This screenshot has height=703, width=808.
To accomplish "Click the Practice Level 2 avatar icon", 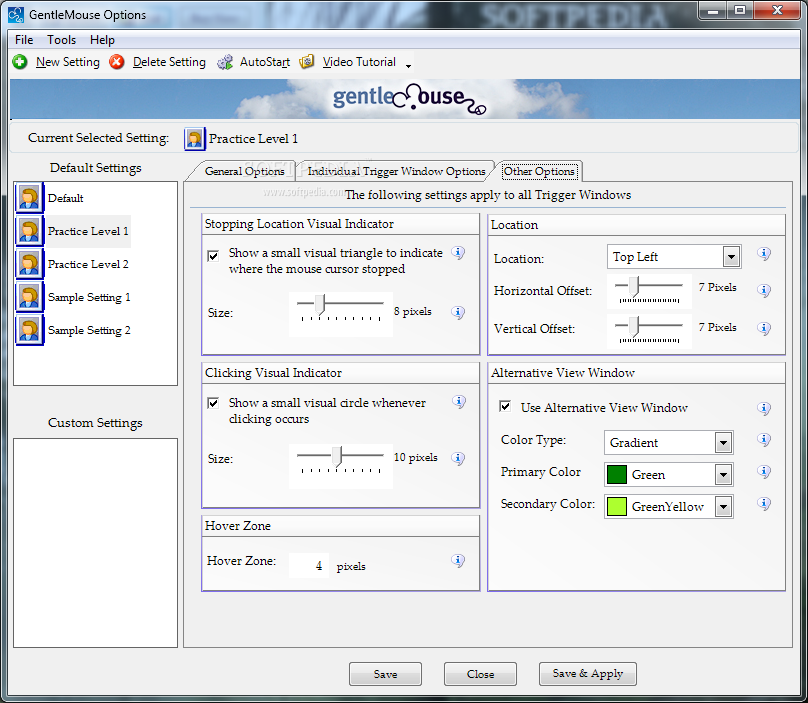I will pyautogui.click(x=29, y=264).
